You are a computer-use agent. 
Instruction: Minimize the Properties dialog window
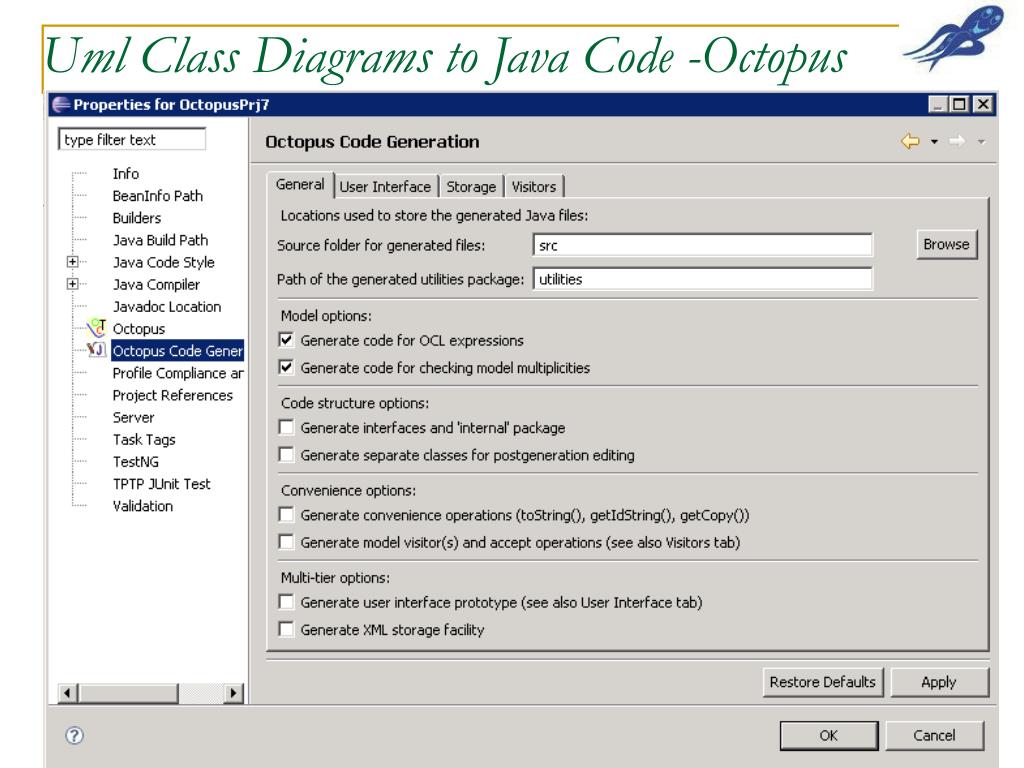tap(938, 104)
